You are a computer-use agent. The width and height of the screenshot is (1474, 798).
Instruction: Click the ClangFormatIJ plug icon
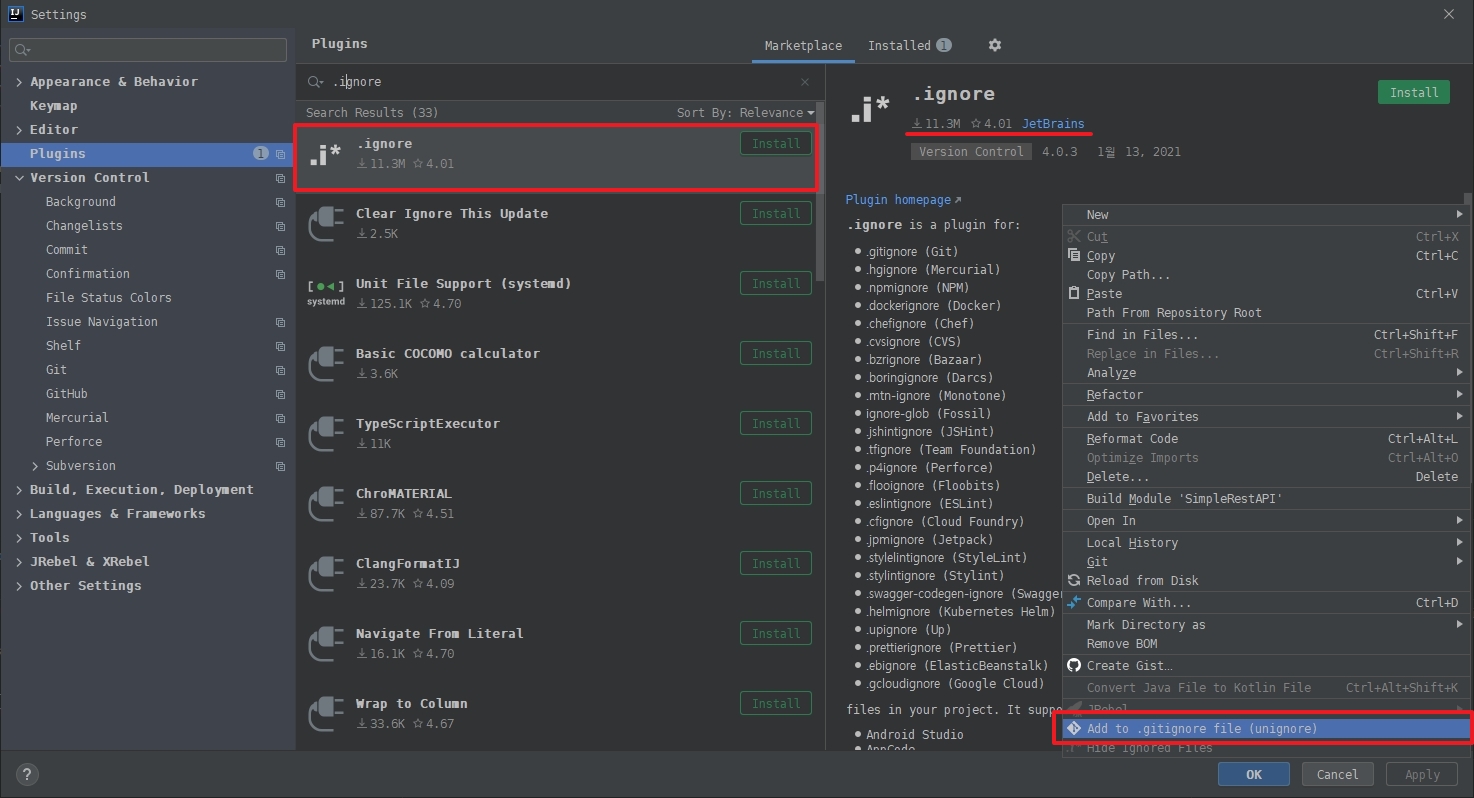(x=325, y=573)
